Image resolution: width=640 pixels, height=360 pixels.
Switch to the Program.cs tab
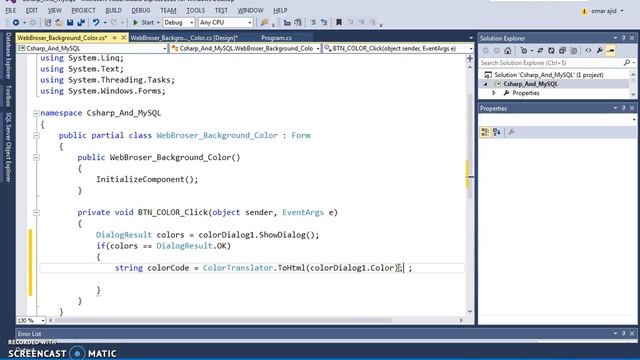point(276,38)
